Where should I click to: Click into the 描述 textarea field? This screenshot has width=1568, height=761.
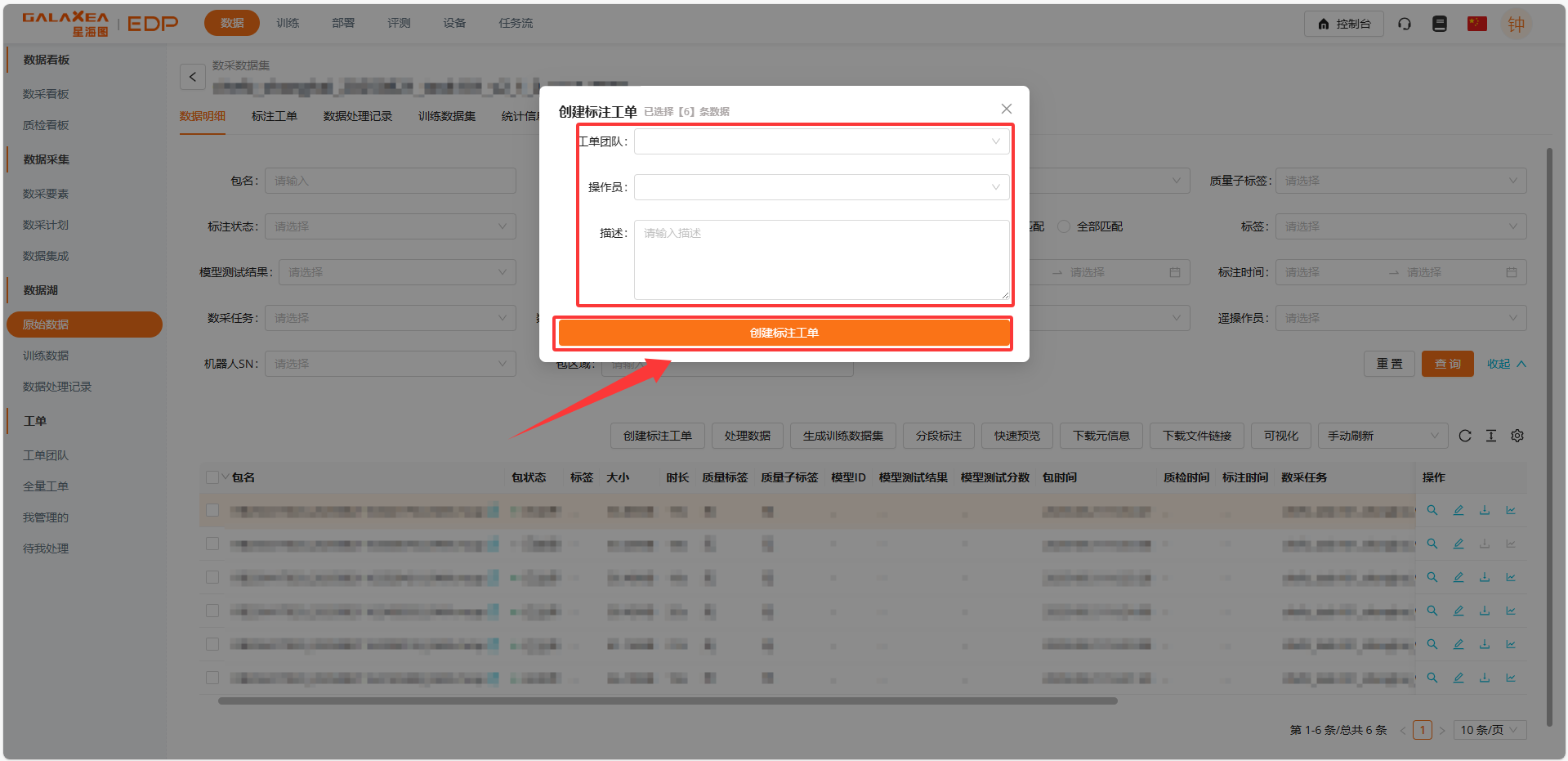[821, 260]
